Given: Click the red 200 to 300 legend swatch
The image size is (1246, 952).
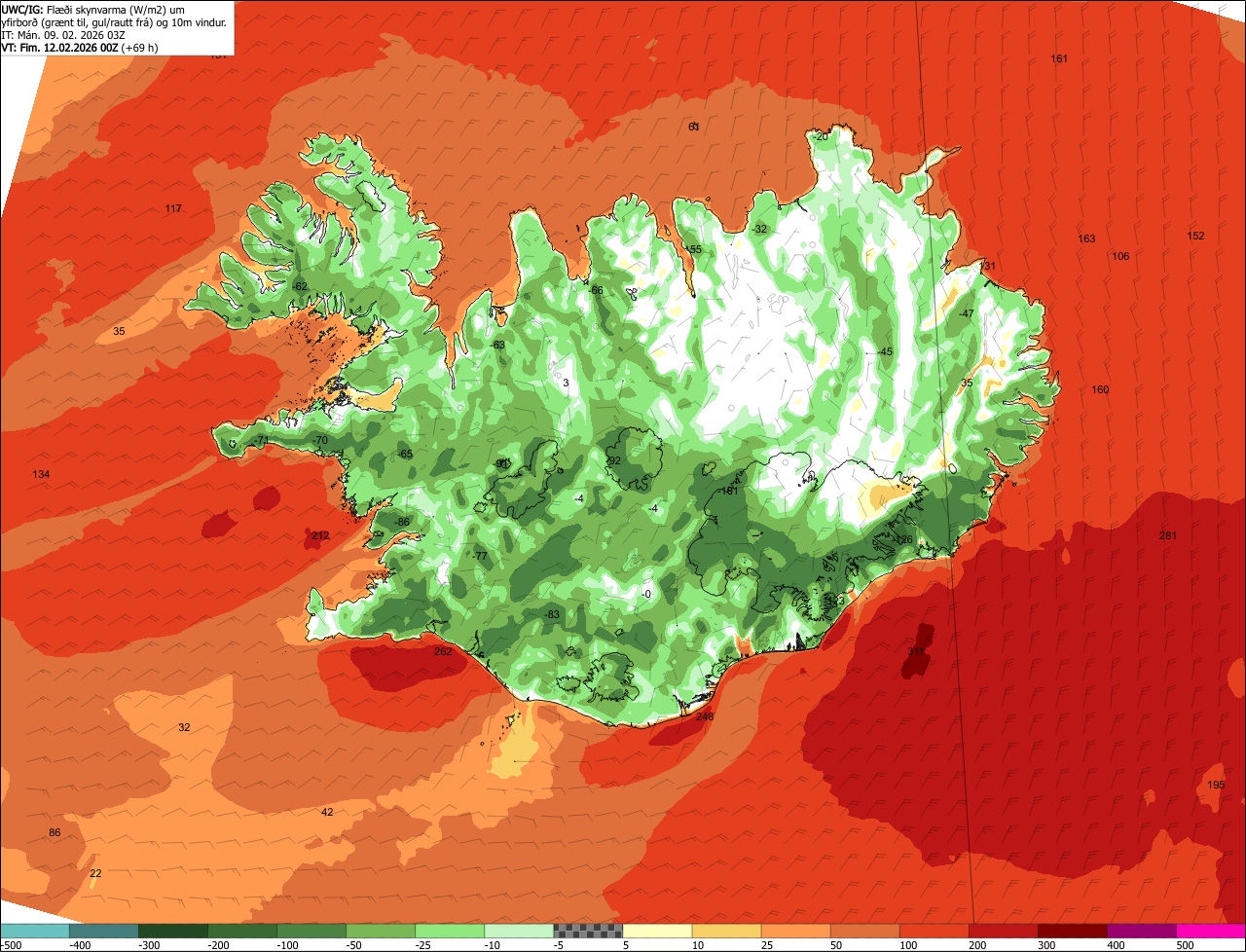Looking at the screenshot, I should (x=1004, y=931).
